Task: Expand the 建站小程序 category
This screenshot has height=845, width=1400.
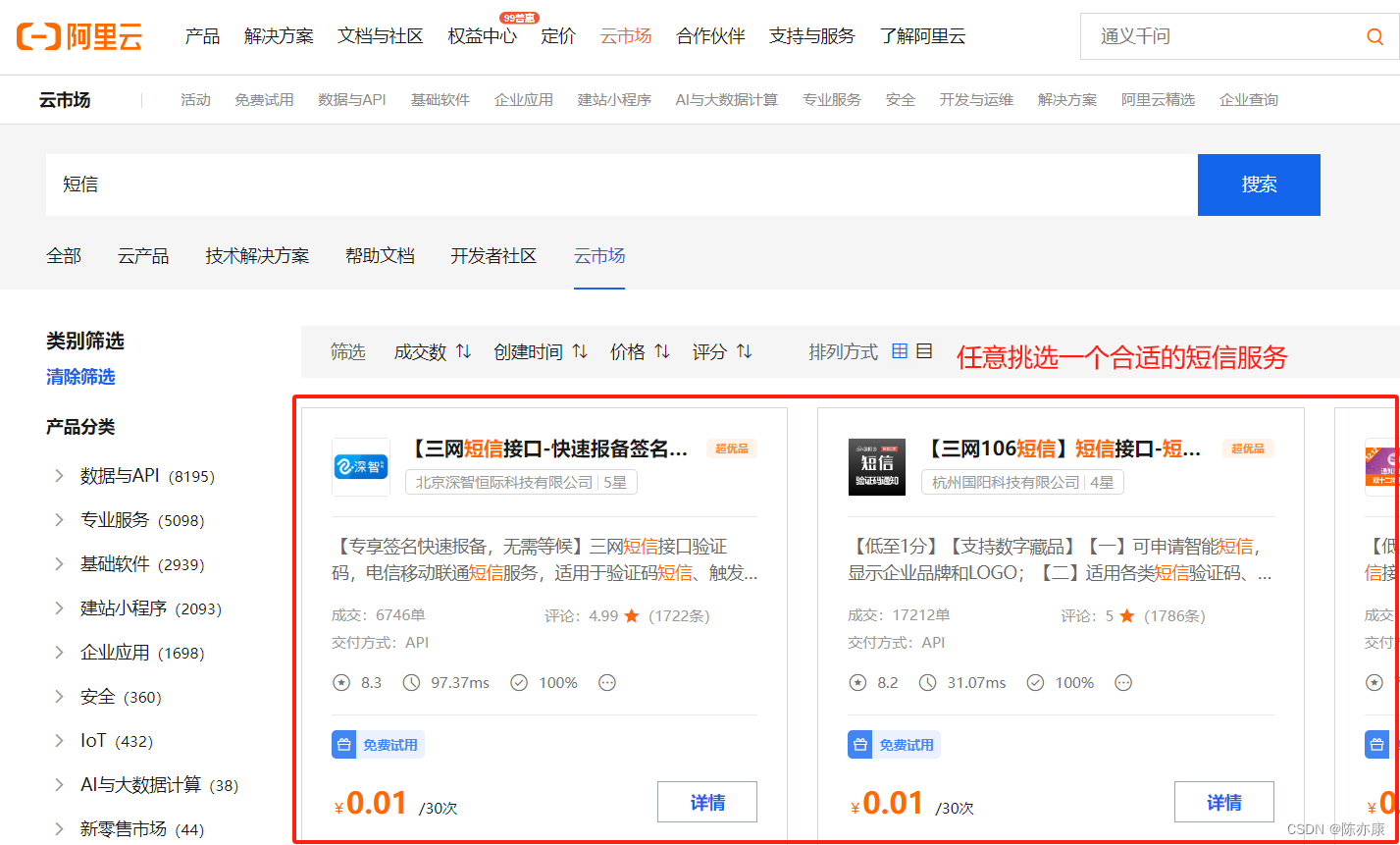Action: tap(59, 608)
